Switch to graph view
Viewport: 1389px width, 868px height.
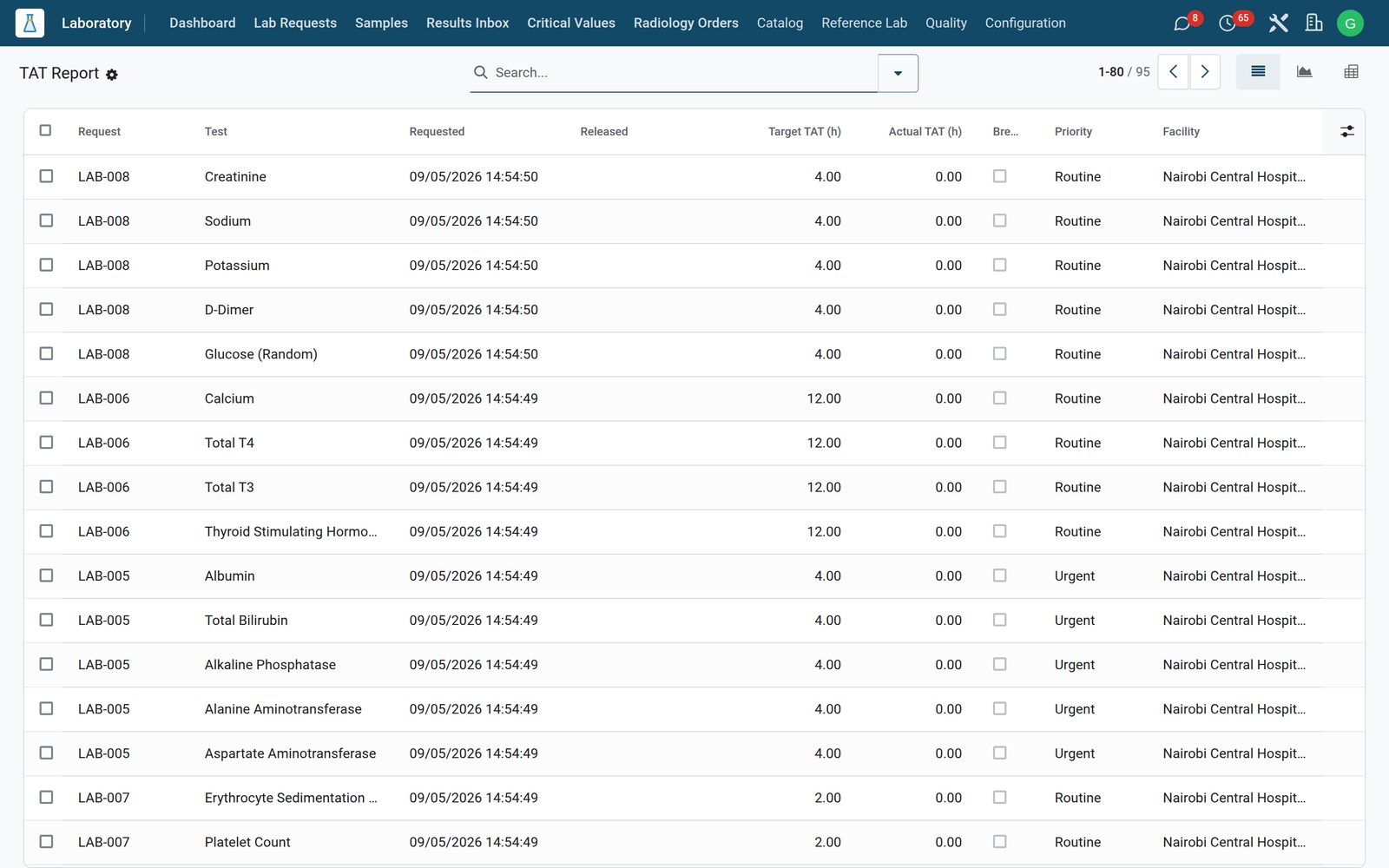pos(1304,72)
